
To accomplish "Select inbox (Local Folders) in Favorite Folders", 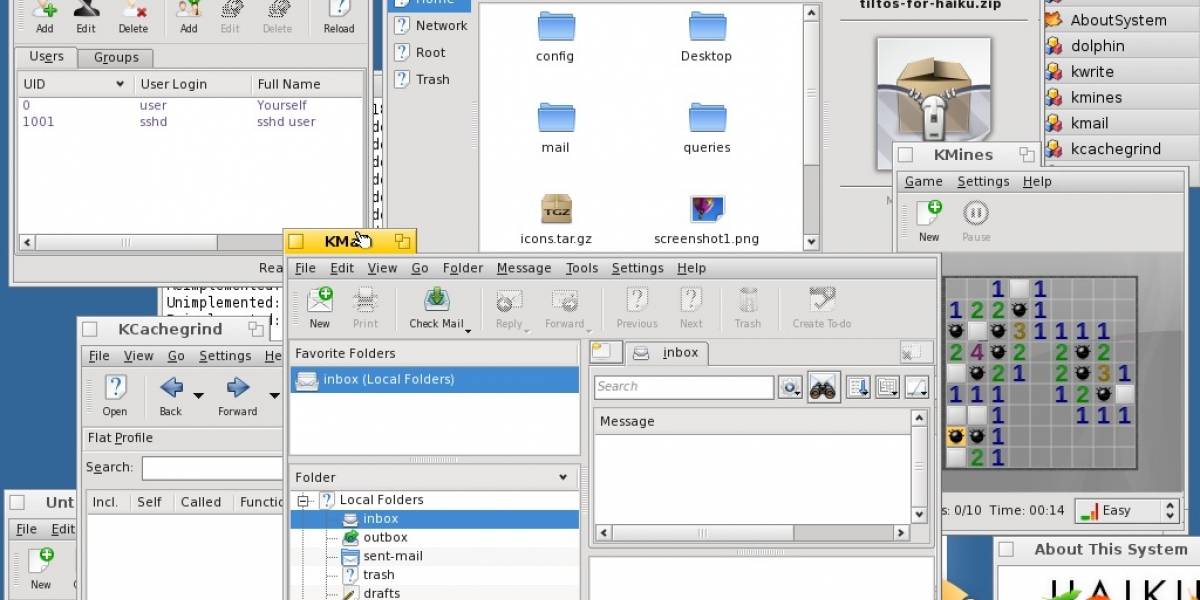I will coord(434,379).
